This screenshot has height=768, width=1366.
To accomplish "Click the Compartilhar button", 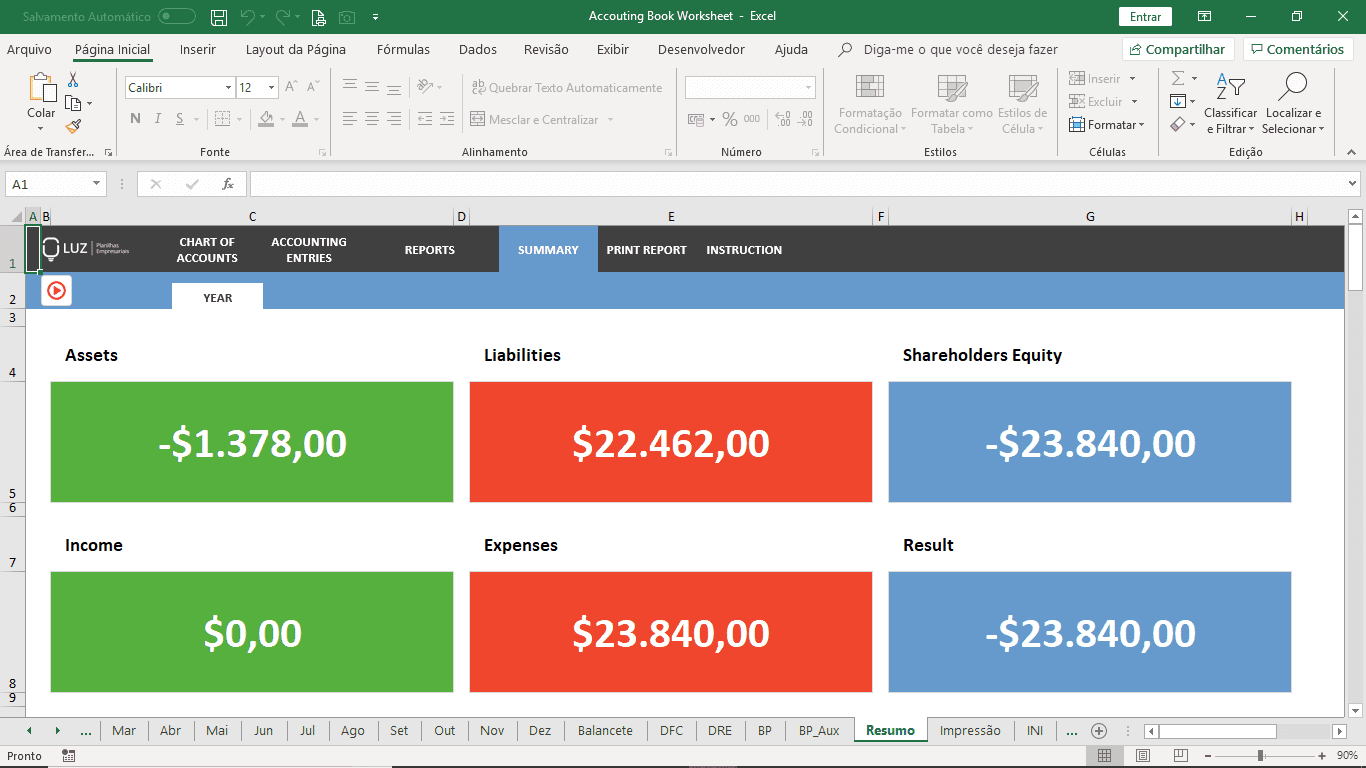I will 1177,48.
